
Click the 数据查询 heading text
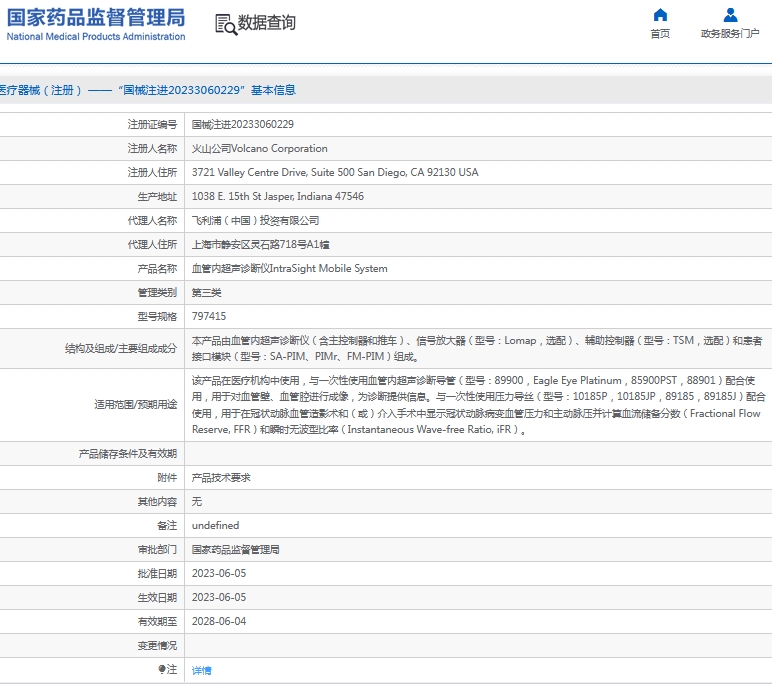(x=266, y=23)
